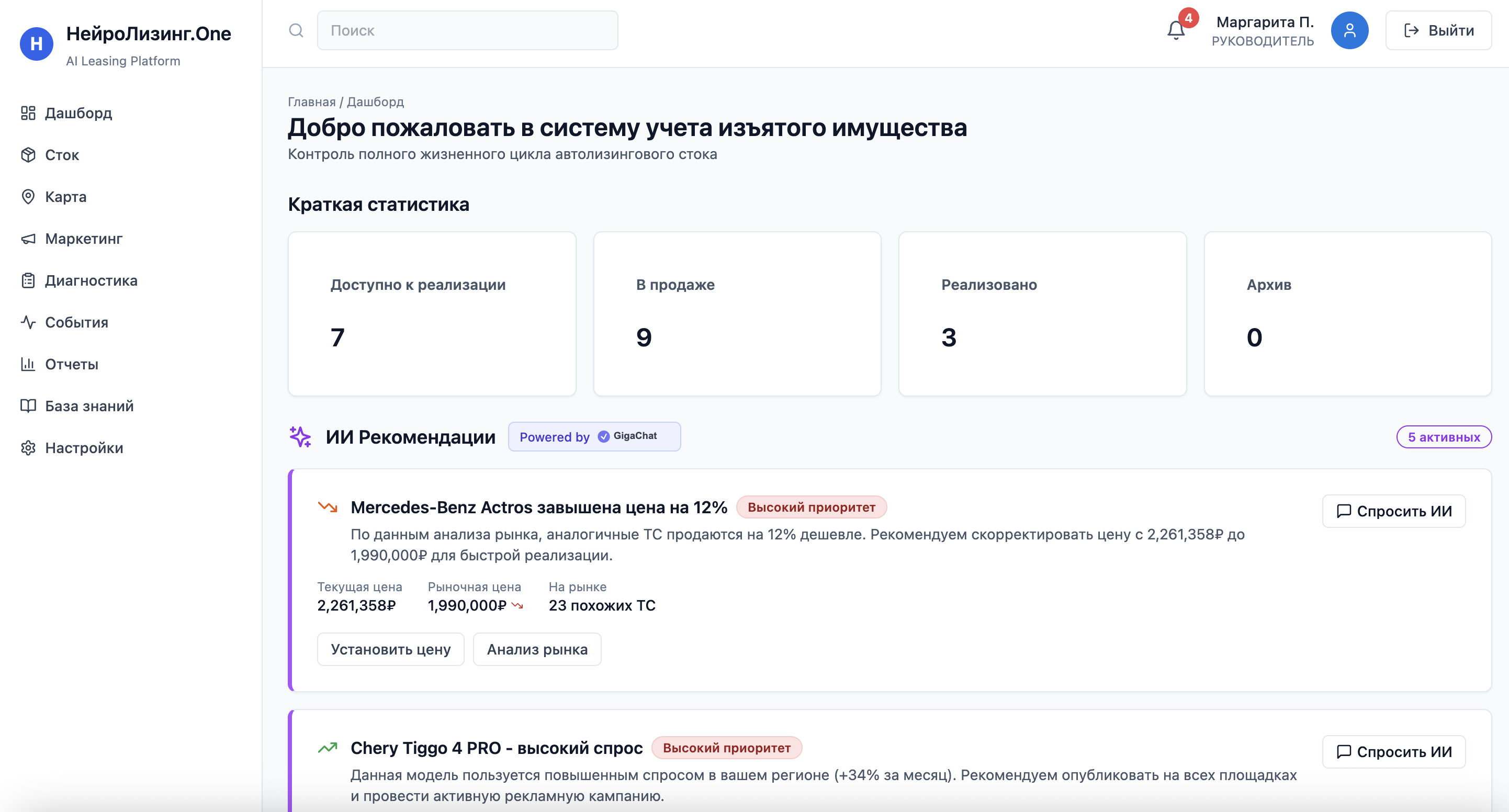Click the user avatar of Маргарита П.
This screenshot has height=812, width=1509.
(1350, 30)
